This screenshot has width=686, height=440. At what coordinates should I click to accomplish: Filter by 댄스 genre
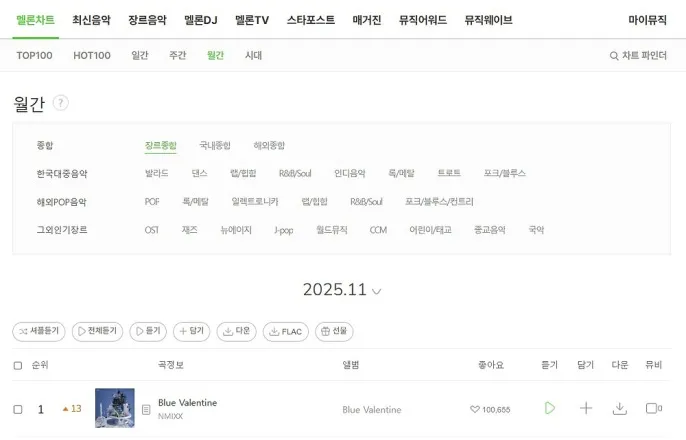click(x=199, y=173)
